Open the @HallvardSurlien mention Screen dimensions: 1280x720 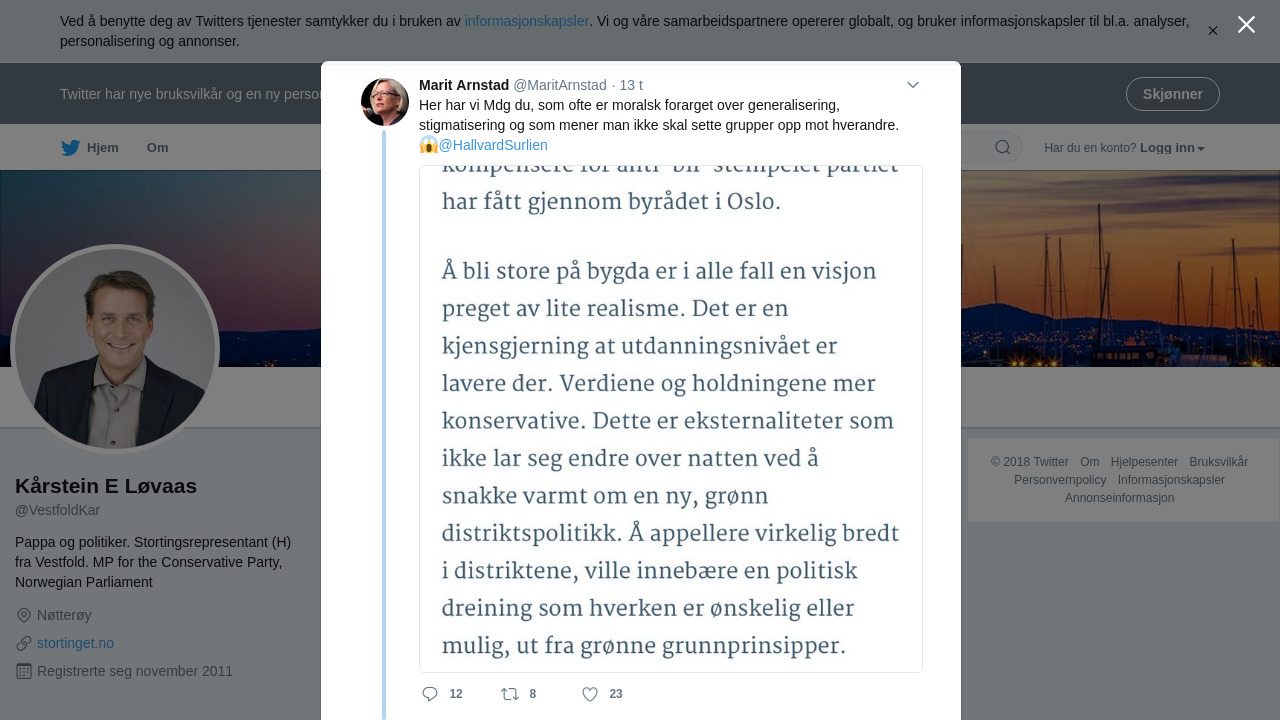[493, 145]
